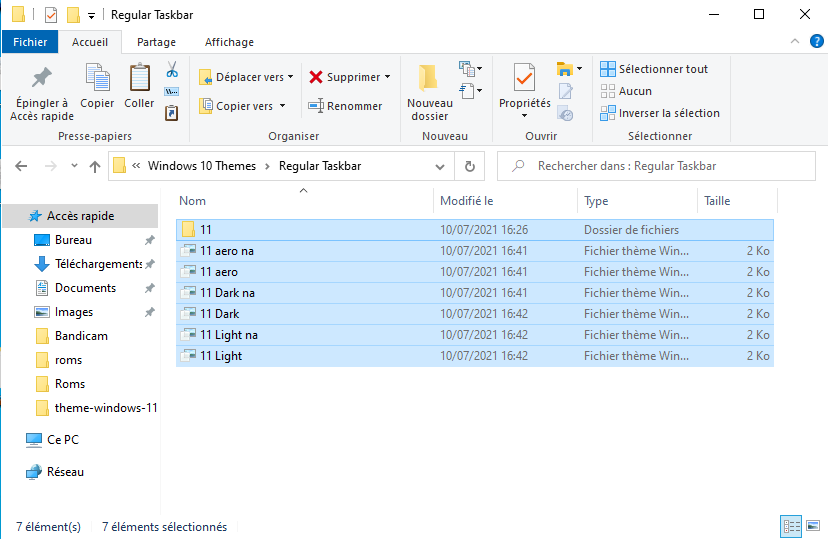Screen dimensions: 829x539
Task: Open address bar history dropdown
Action: click(x=439, y=167)
